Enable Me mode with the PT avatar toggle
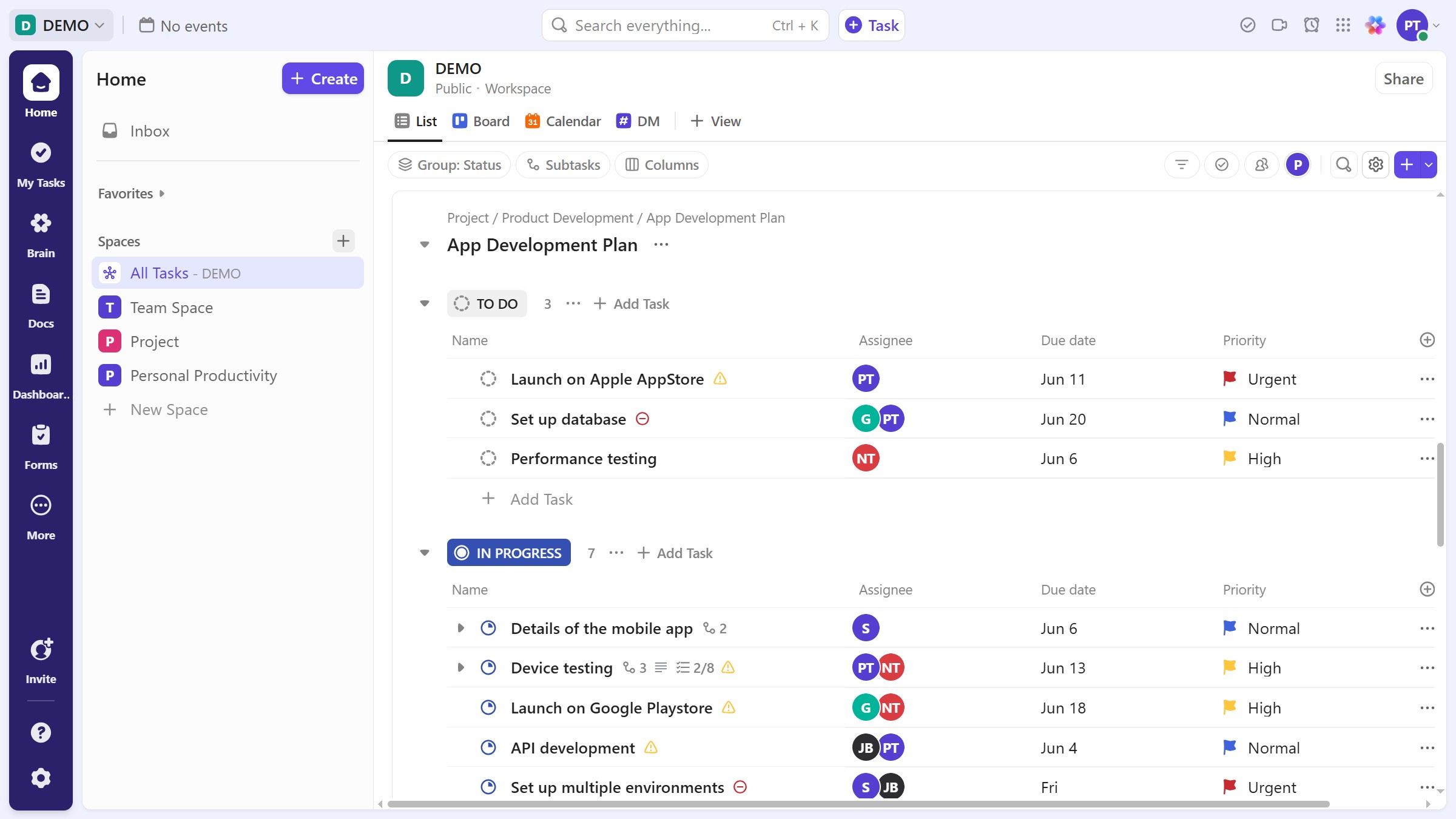Image resolution: width=1456 pixels, height=819 pixels. (1298, 164)
